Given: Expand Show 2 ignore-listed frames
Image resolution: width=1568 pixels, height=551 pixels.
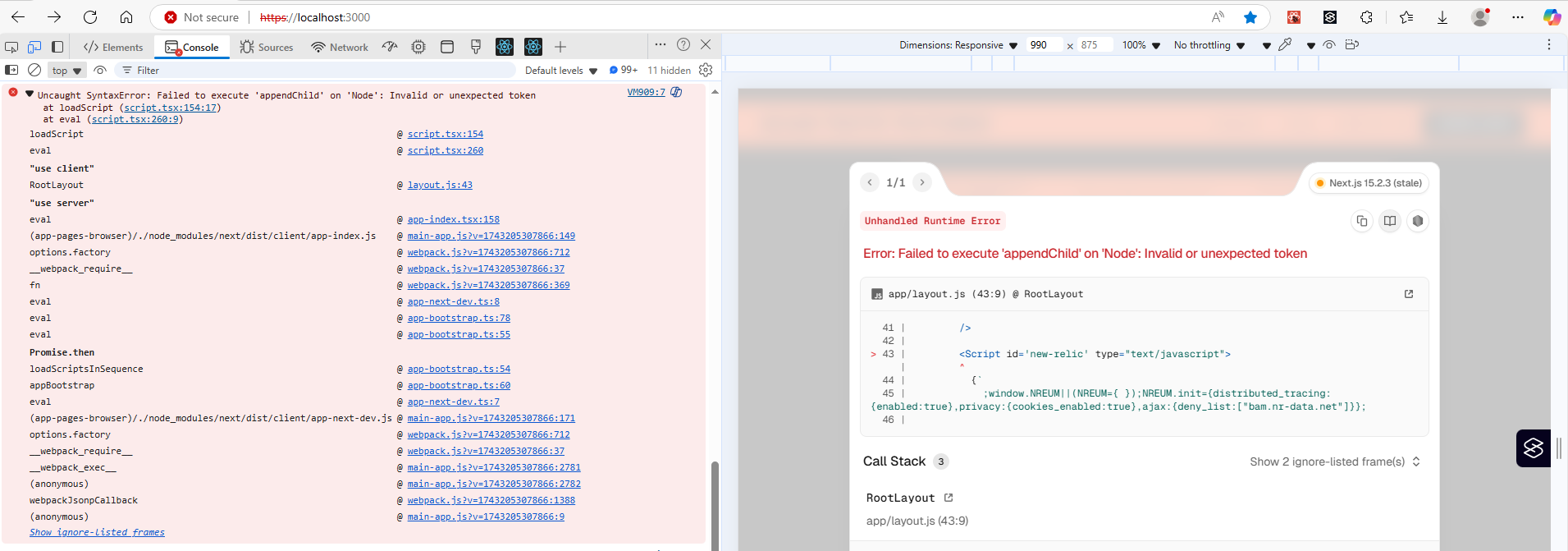Looking at the screenshot, I should (x=1335, y=461).
